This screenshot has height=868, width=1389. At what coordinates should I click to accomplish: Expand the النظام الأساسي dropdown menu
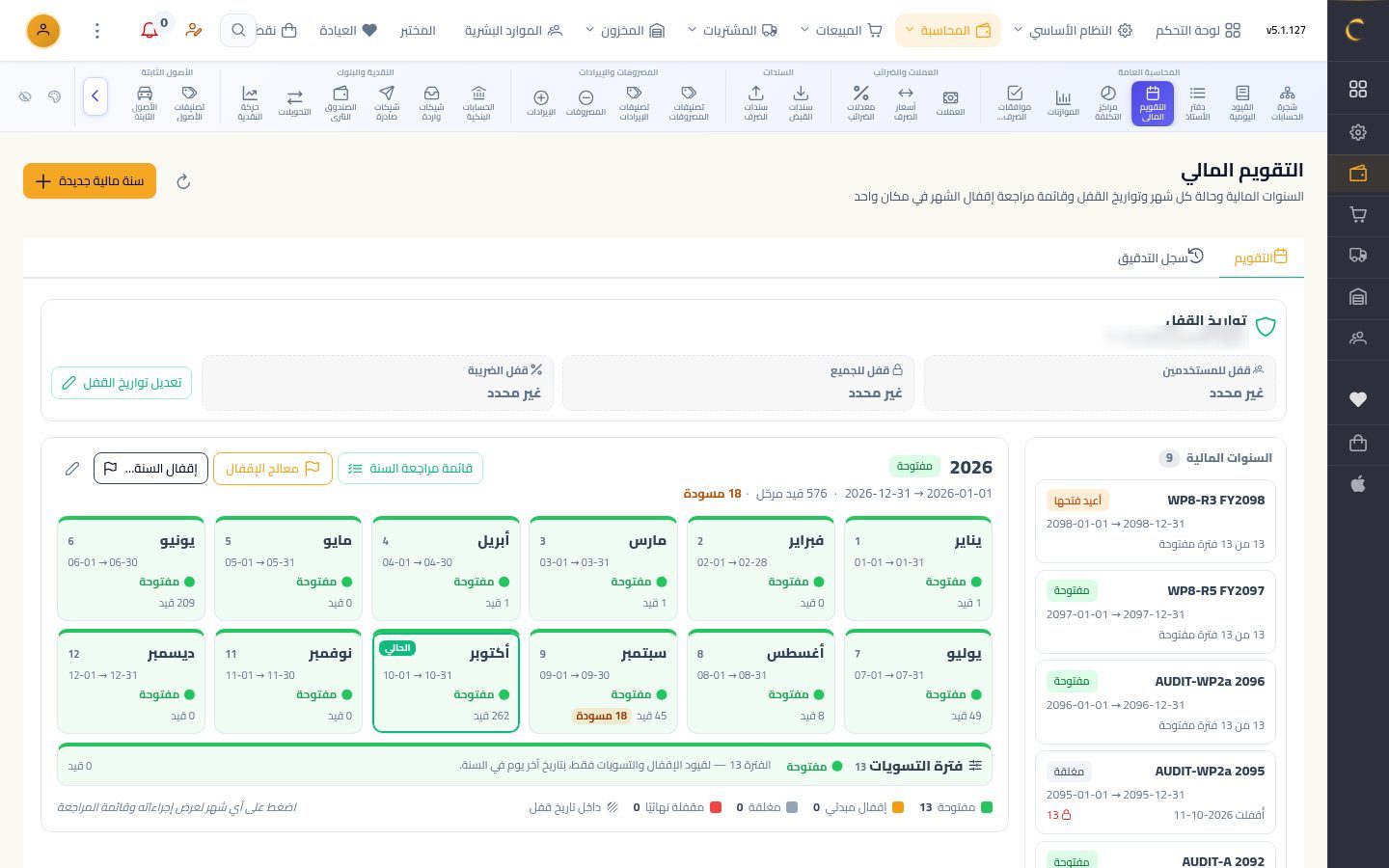1073,31
